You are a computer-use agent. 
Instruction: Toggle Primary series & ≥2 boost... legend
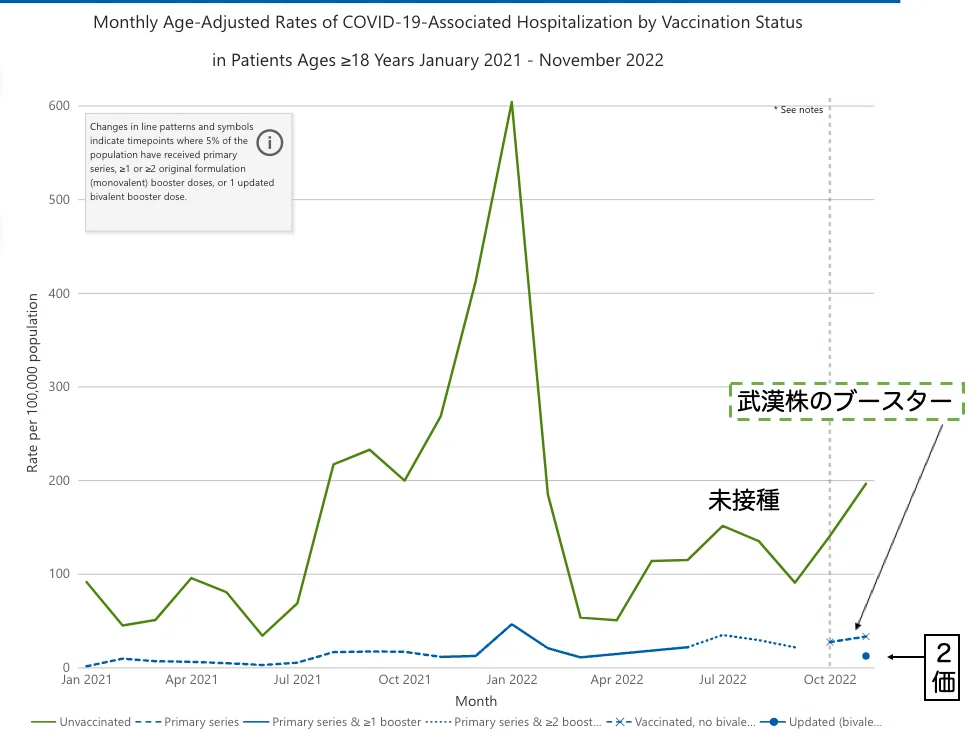click(x=514, y=722)
